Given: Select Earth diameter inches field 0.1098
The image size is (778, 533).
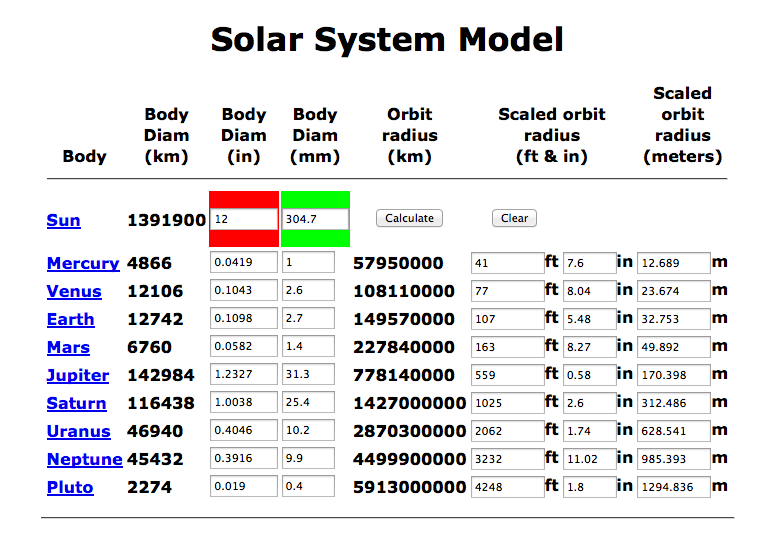Looking at the screenshot, I should [x=244, y=318].
